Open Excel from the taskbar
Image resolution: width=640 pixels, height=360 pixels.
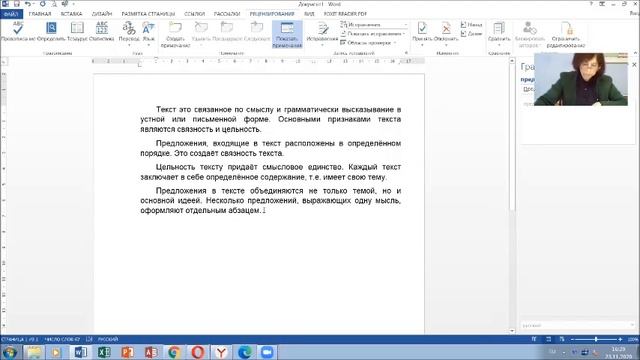coord(104,352)
